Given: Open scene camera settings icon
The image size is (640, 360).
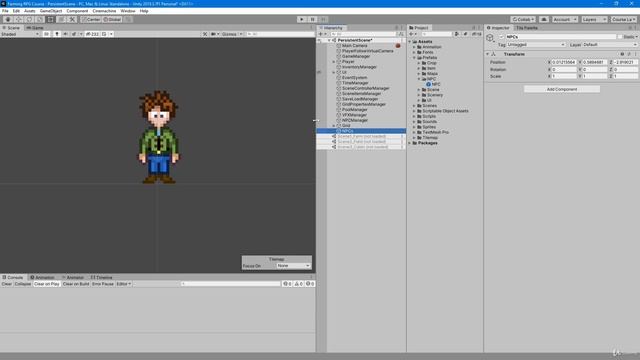Looking at the screenshot, I should tap(214, 34).
